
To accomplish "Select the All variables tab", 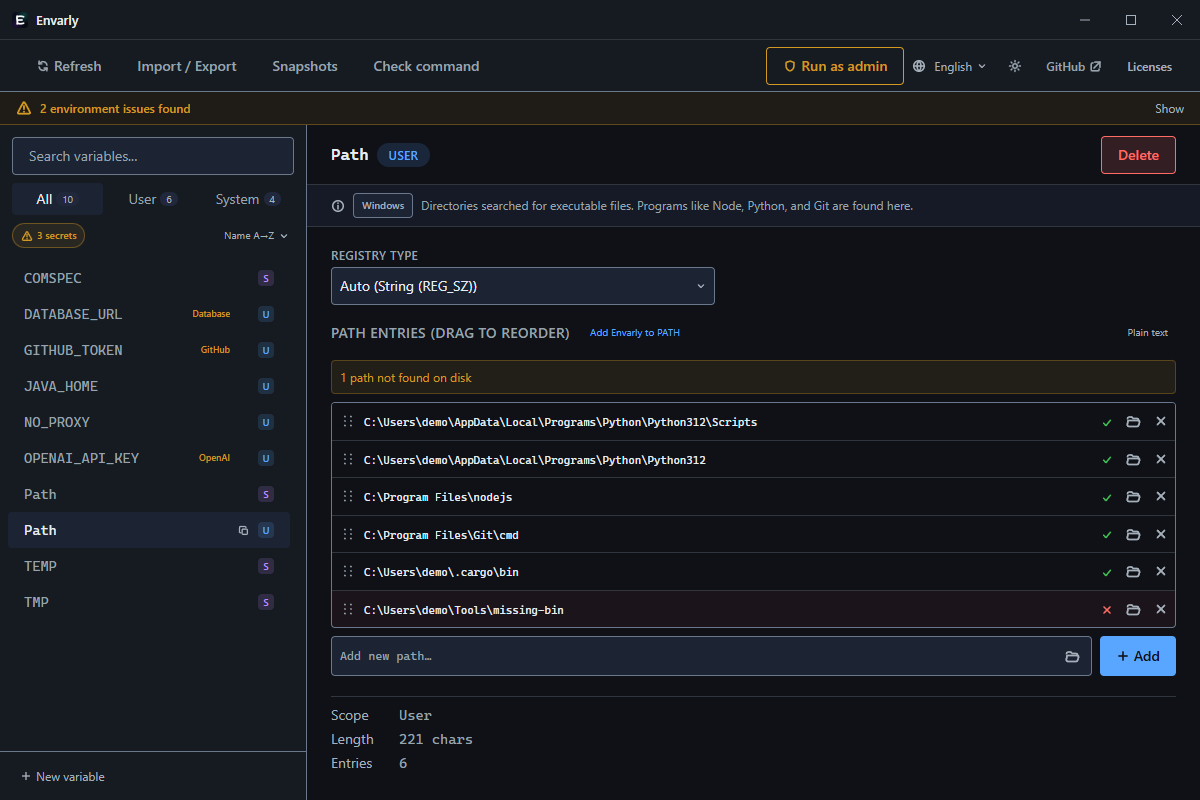I will click(57, 199).
